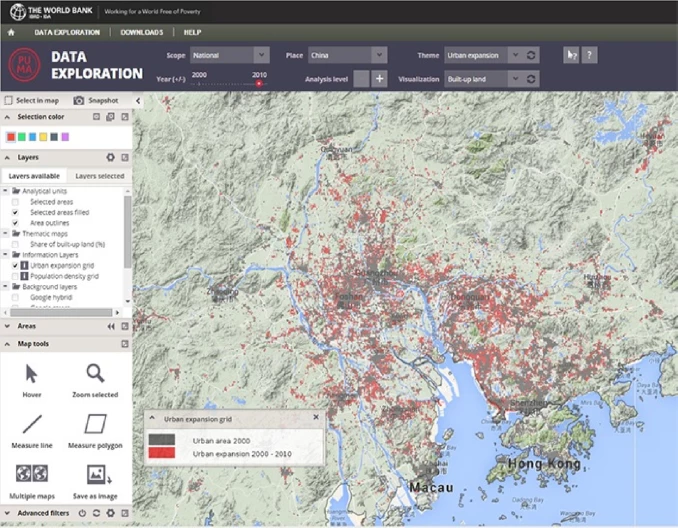Increase analysis level with plus button
Viewport: 678px width, 528px height.
[379, 79]
